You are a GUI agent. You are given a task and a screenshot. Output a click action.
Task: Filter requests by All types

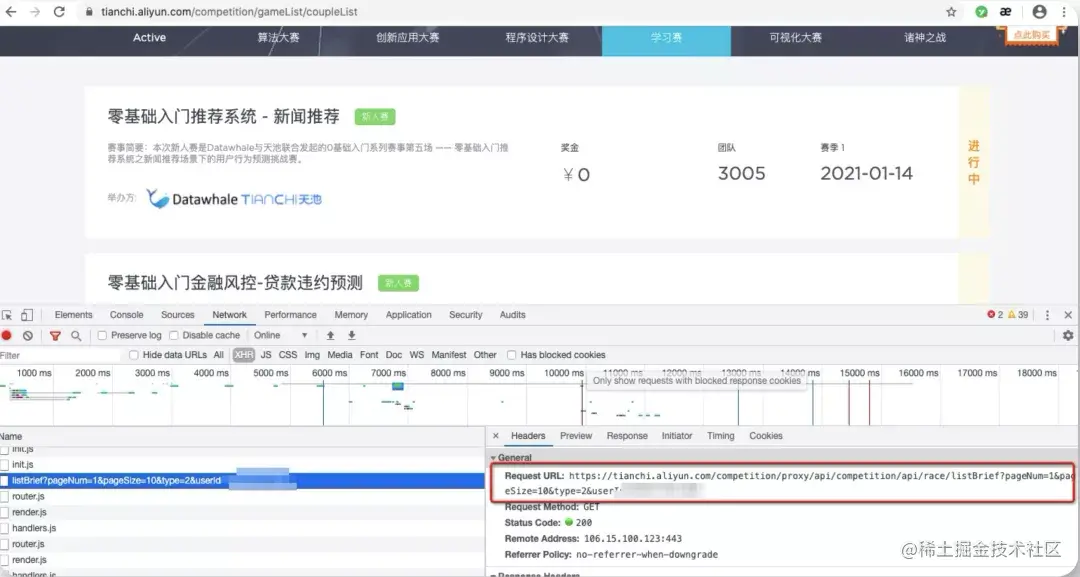(x=218, y=355)
